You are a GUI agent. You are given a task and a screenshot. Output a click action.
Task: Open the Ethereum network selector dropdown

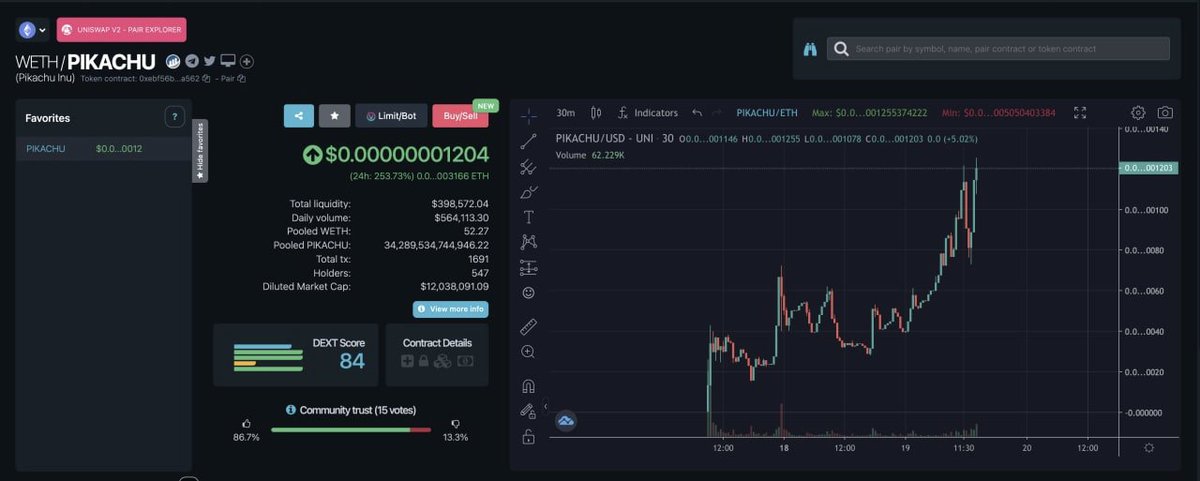[32, 30]
